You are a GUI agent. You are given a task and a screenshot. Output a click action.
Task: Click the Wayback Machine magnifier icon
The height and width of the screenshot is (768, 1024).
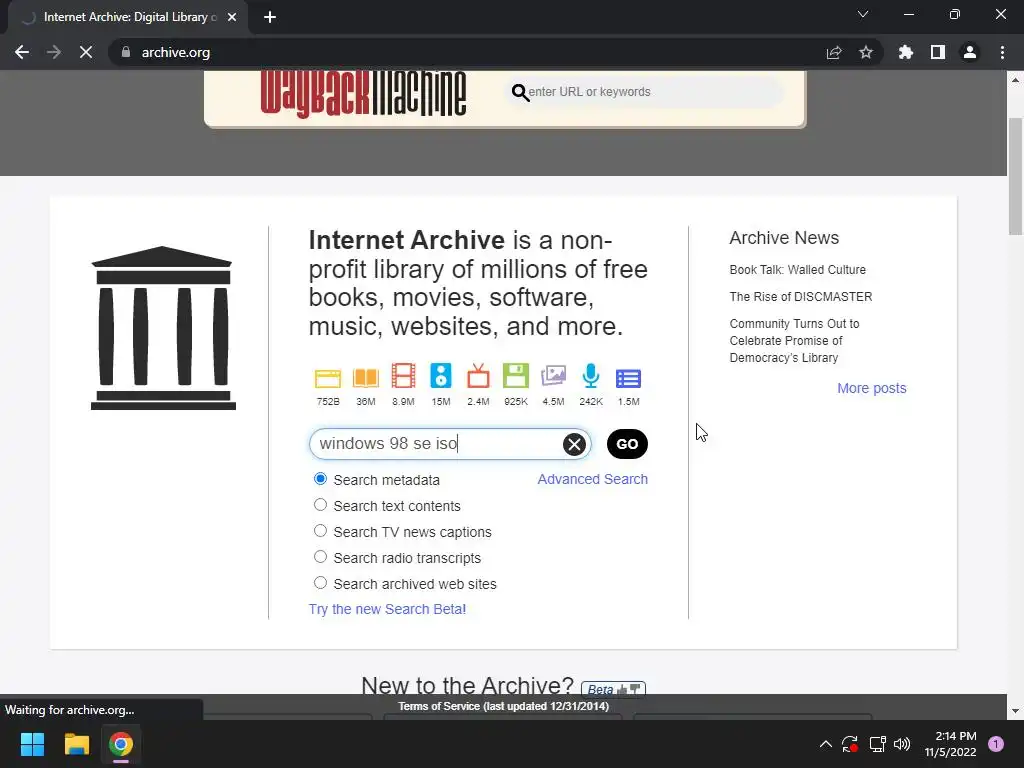tap(520, 93)
